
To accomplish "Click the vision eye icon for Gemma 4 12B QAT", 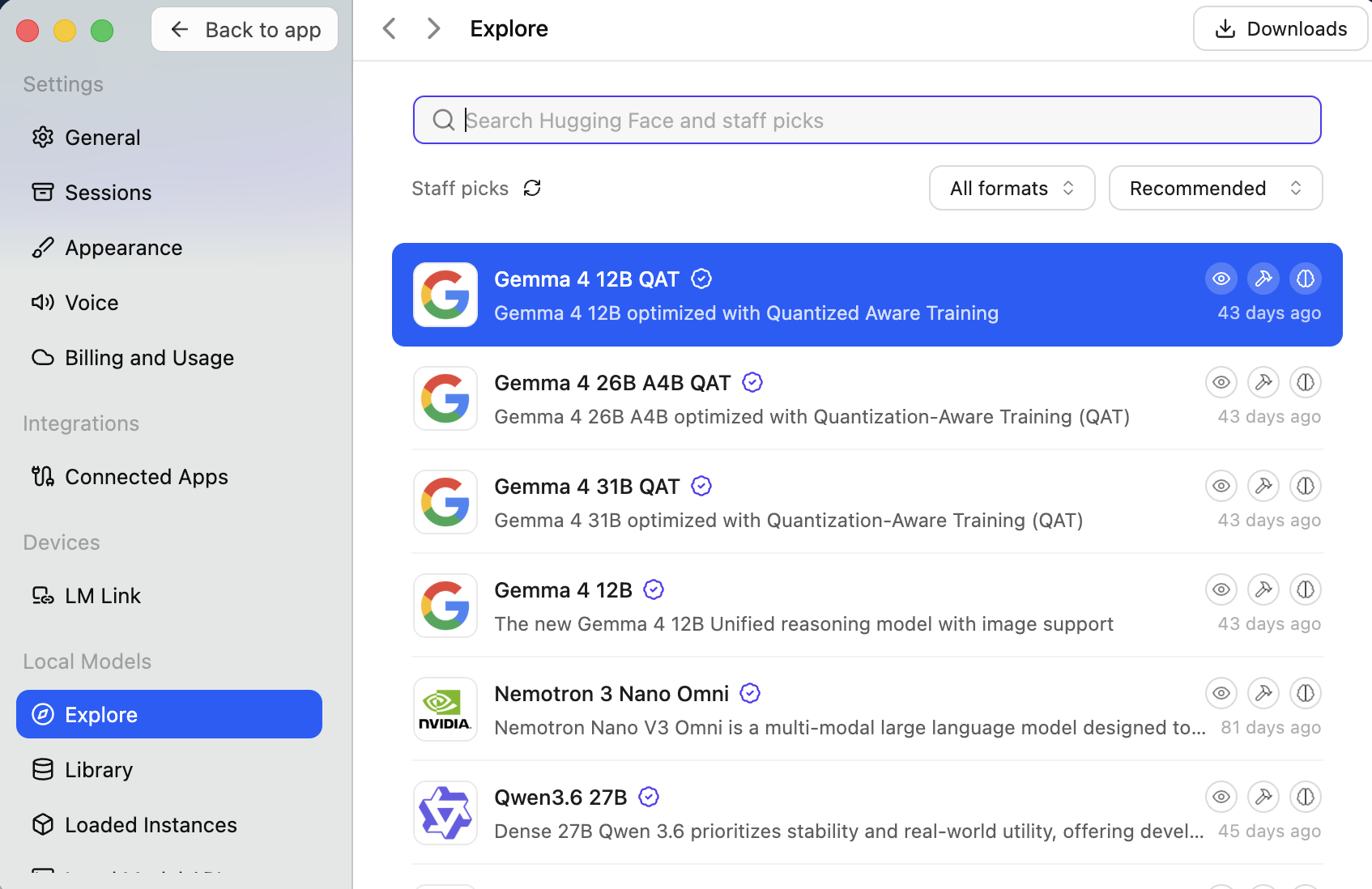I will (x=1221, y=279).
